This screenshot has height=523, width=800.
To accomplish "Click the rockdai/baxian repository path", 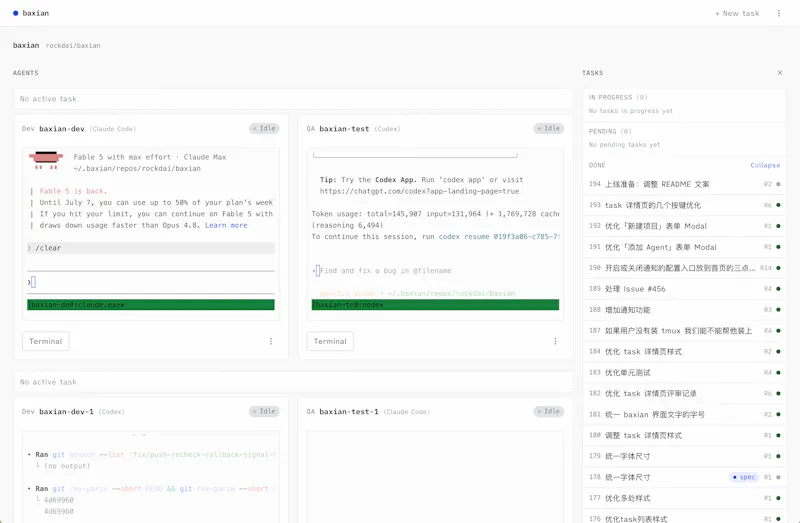I will (x=73, y=46).
